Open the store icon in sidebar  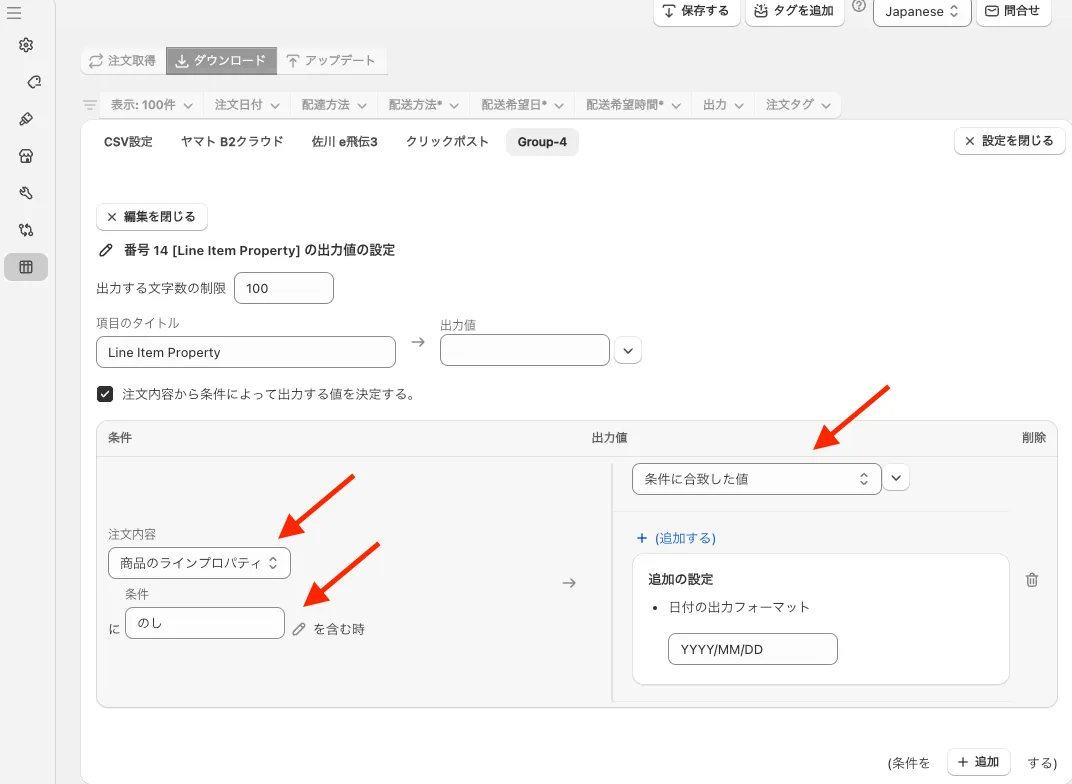26,156
